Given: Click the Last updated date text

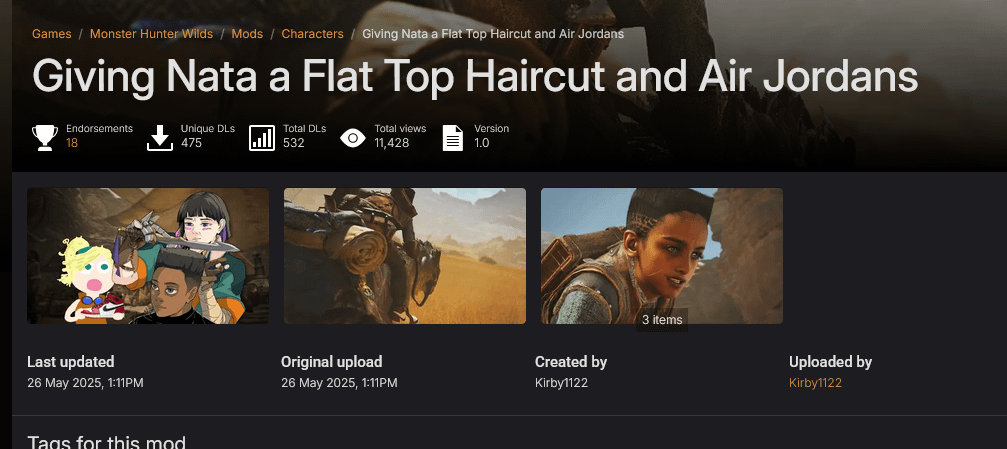Looking at the screenshot, I should (x=85, y=383).
